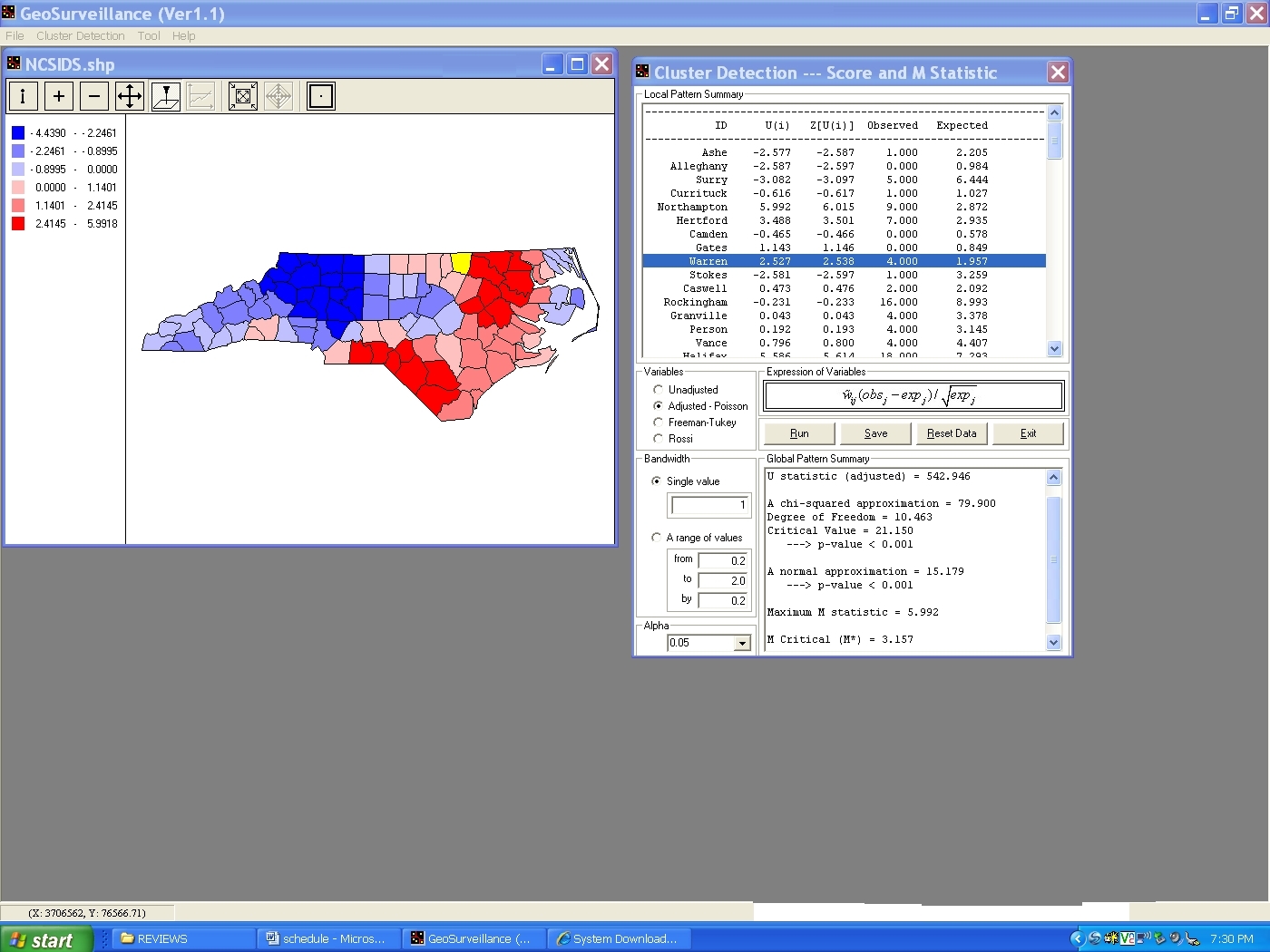Image resolution: width=1270 pixels, height=952 pixels.
Task: Click the zoom in plus tool
Action: 58,96
